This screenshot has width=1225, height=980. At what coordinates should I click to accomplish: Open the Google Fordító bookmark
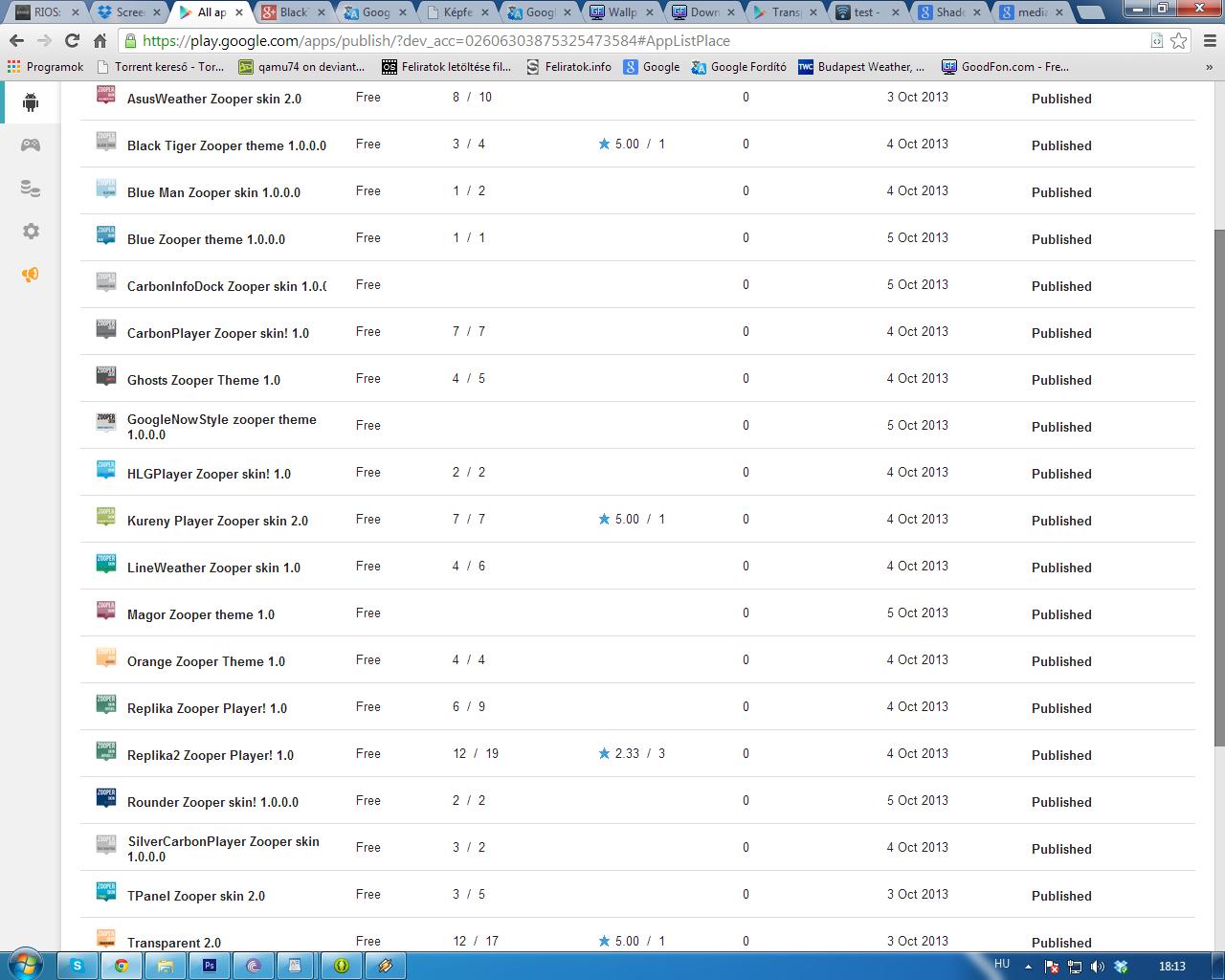pos(739,67)
